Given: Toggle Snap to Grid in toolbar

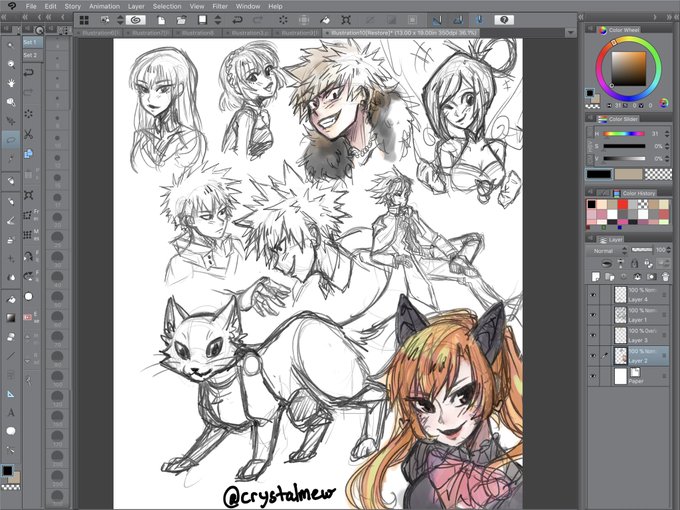Looking at the screenshot, I should pyautogui.click(x=479, y=20).
